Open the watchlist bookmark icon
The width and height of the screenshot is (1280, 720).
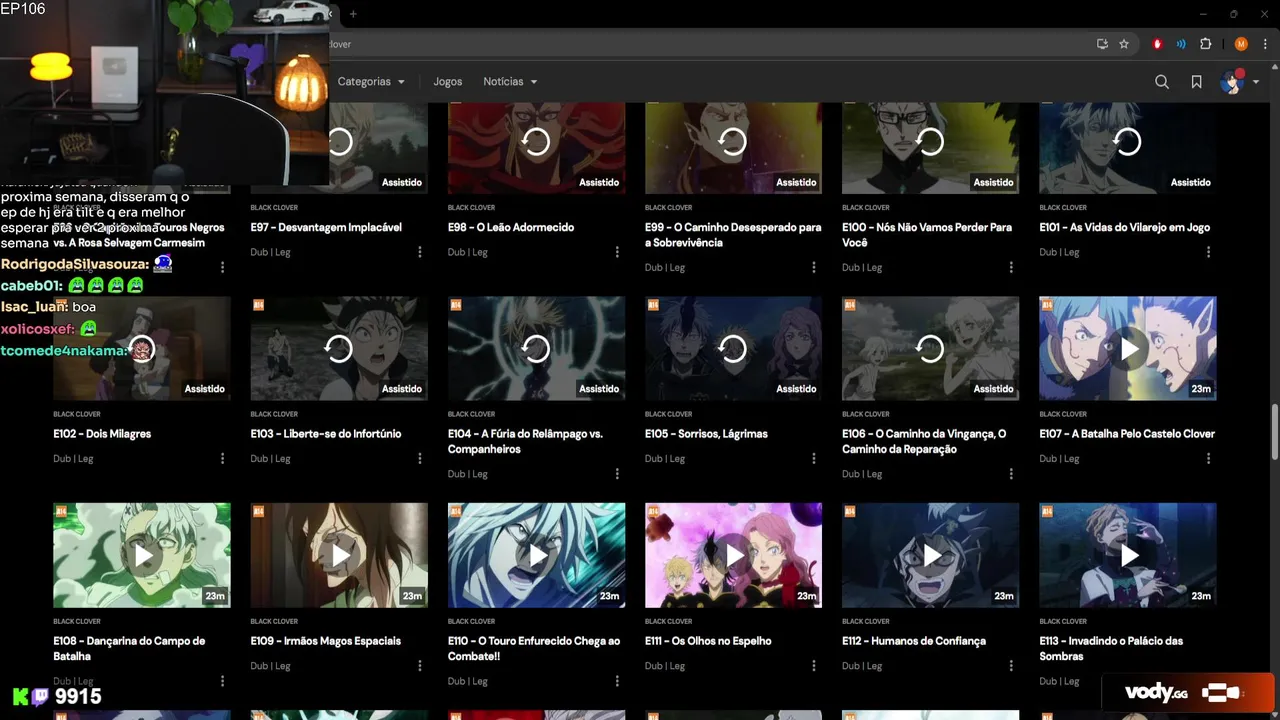[1196, 82]
